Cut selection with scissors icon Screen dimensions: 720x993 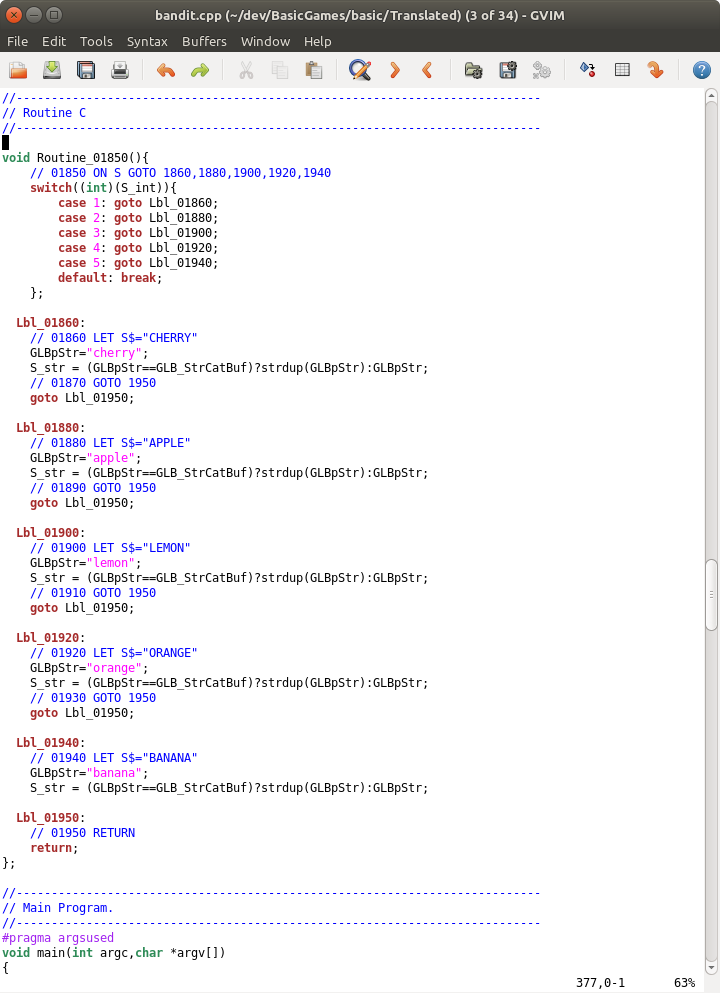[246, 70]
